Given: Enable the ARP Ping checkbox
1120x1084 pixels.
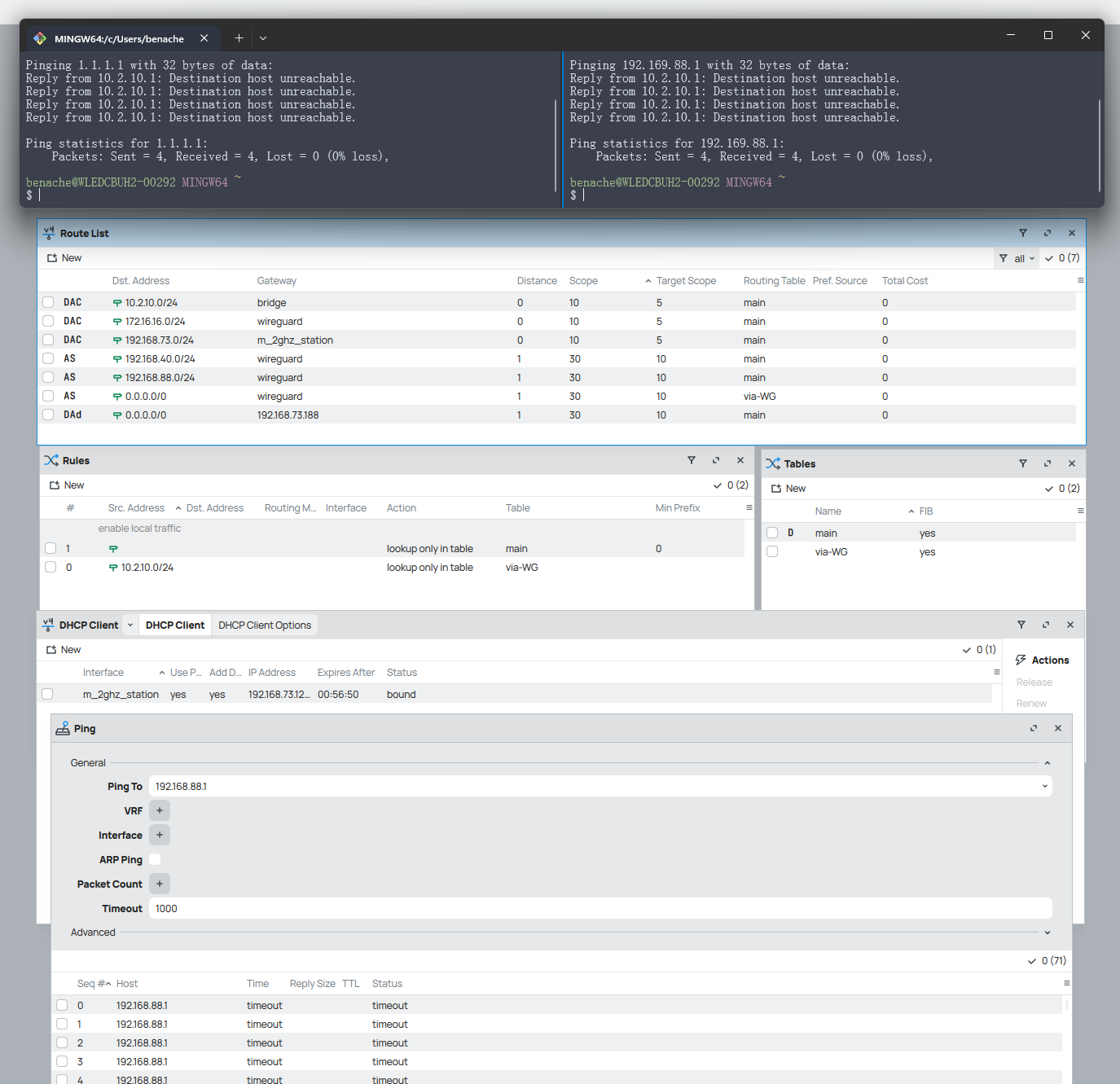Looking at the screenshot, I should (x=155, y=859).
